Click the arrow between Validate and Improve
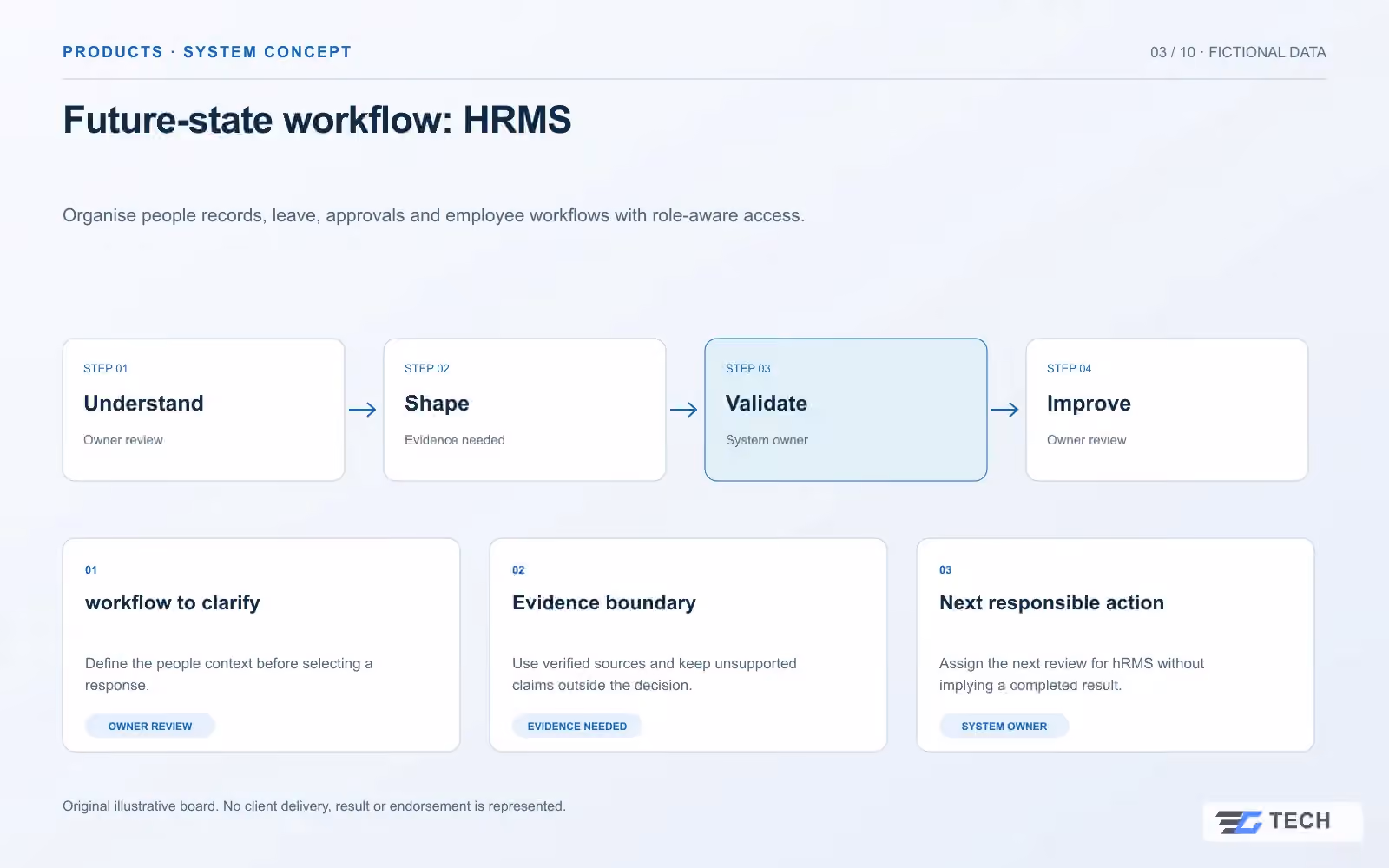 coord(1005,410)
